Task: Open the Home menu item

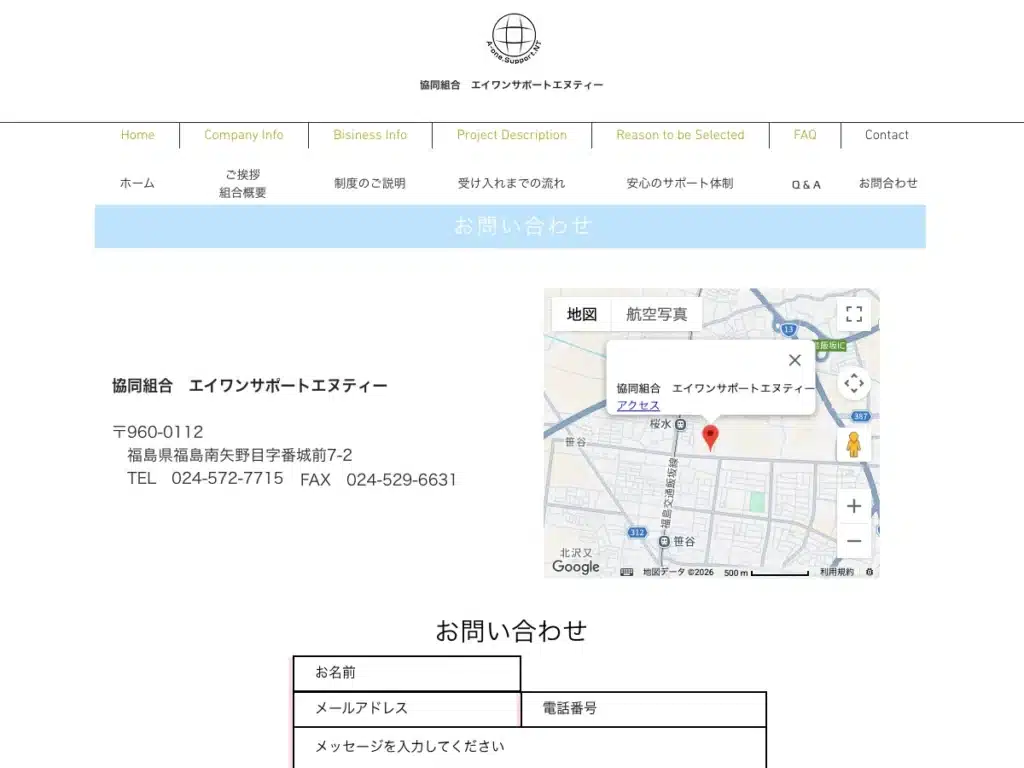Action: click(x=138, y=135)
